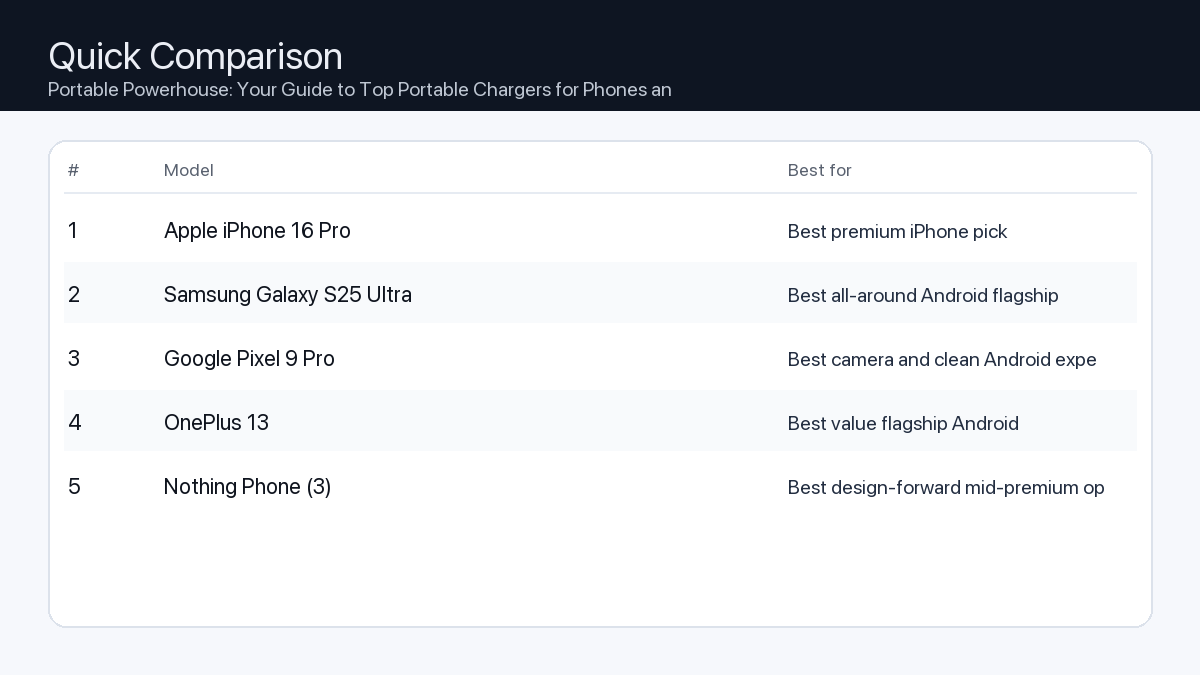Click the Portable Powerhouse subtitle text
The image size is (1200, 675).
pos(359,90)
